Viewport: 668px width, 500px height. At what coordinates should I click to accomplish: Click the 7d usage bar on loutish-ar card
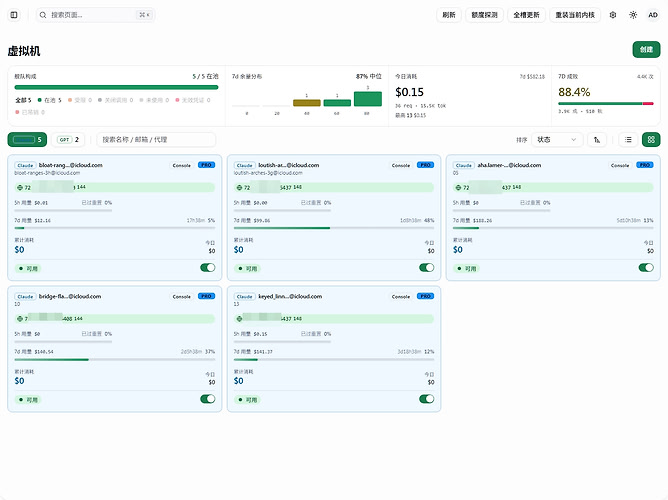(x=334, y=228)
